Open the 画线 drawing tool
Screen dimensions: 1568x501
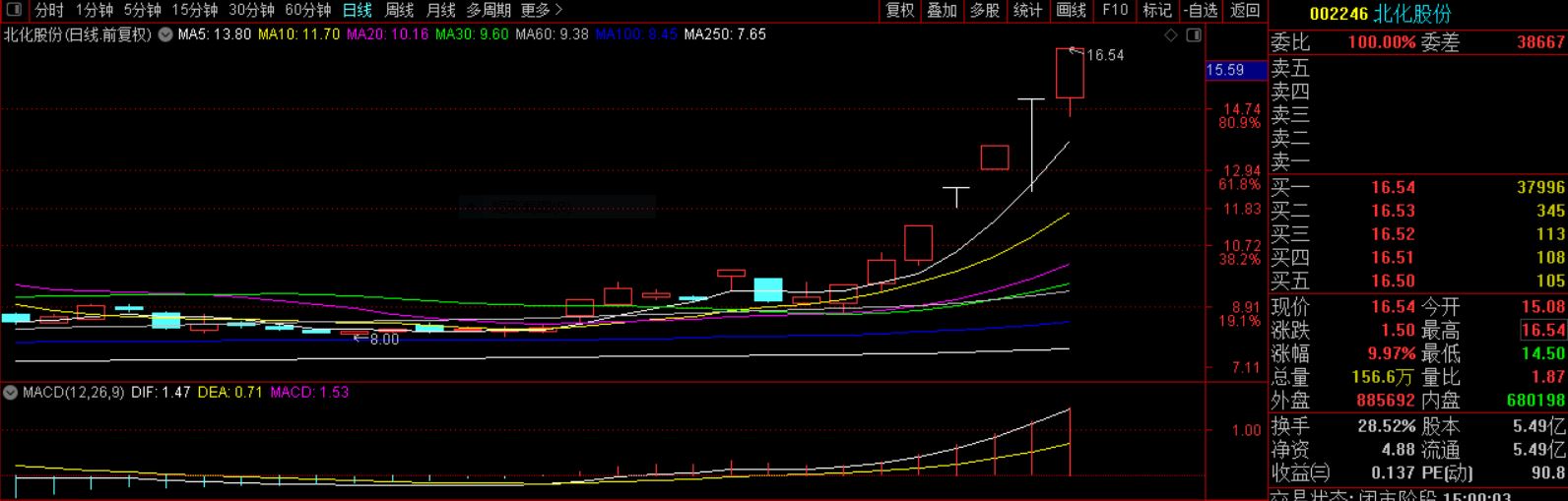1071,10
